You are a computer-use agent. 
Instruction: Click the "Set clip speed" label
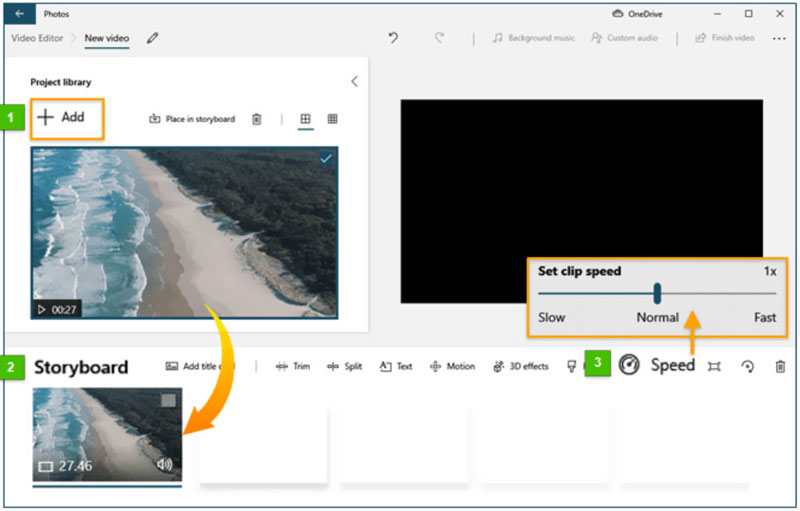tap(580, 271)
